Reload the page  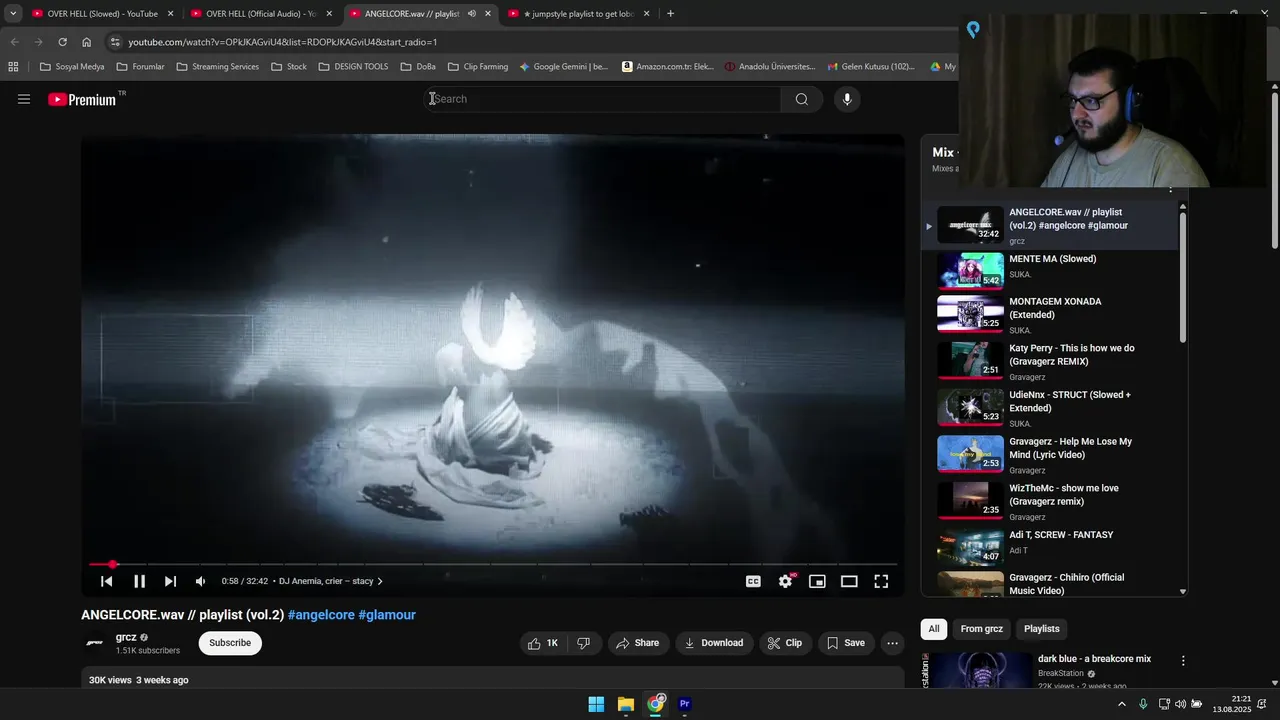[x=62, y=42]
